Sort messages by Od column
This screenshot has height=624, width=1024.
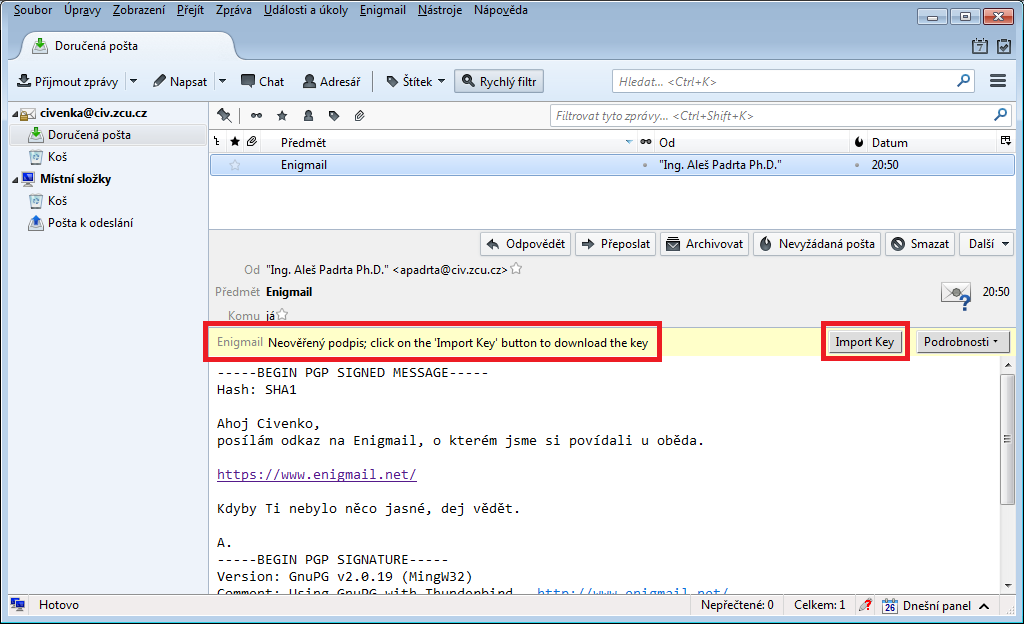pyautogui.click(x=751, y=142)
